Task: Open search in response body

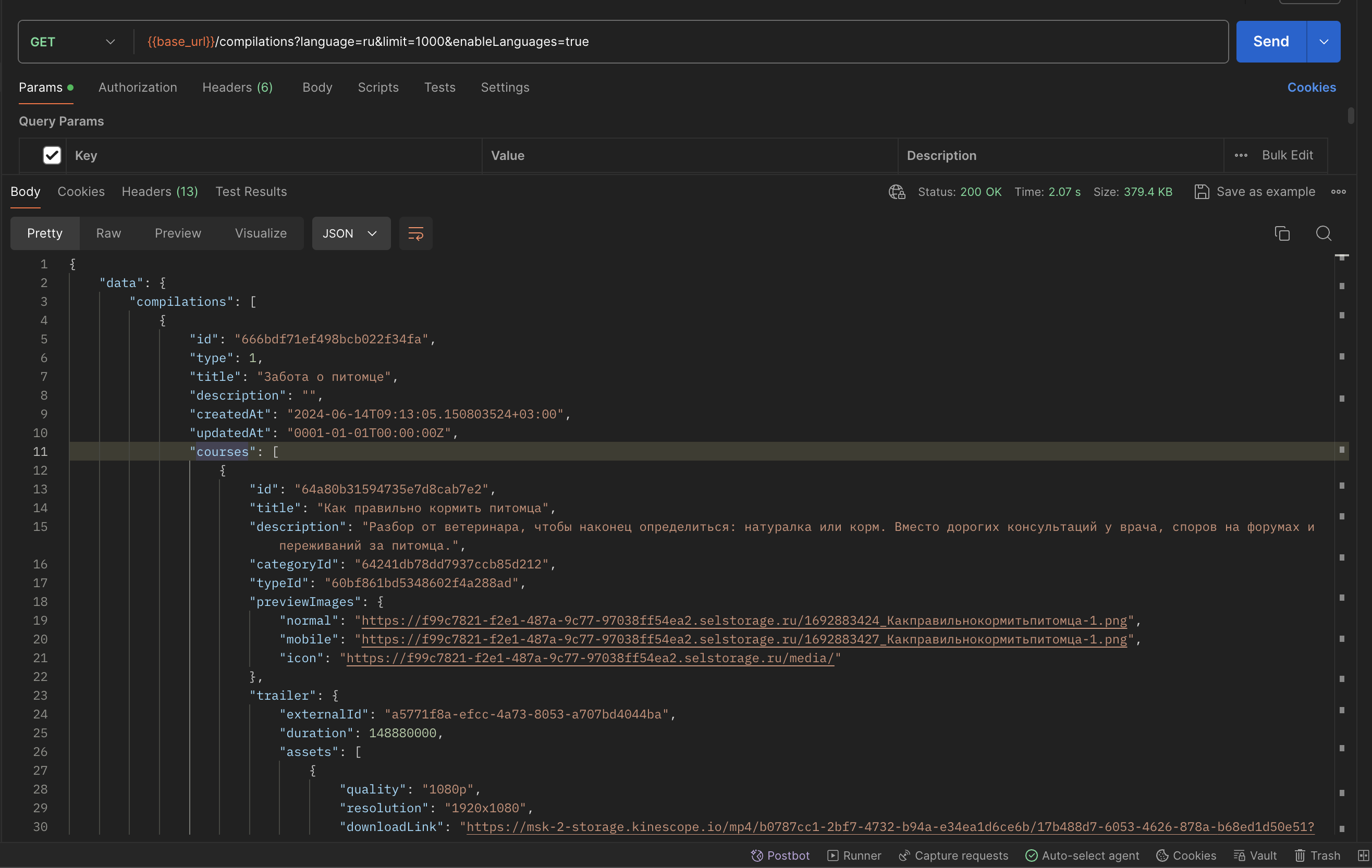Action: [x=1324, y=233]
